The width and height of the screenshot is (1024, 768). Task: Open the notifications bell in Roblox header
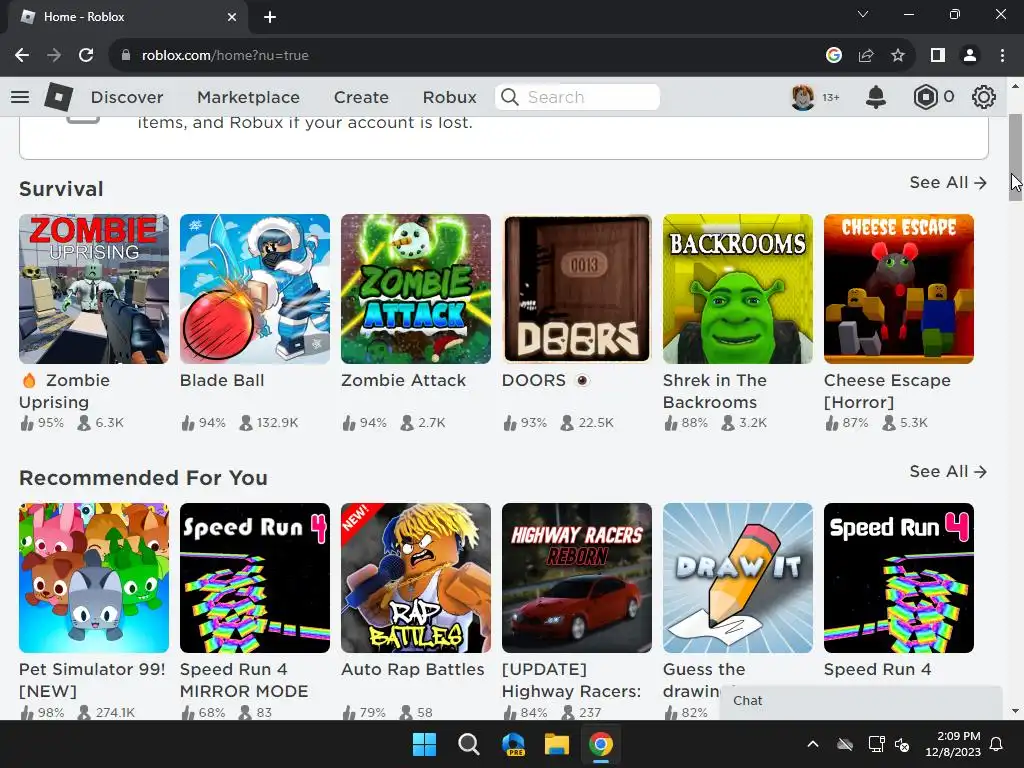point(876,97)
